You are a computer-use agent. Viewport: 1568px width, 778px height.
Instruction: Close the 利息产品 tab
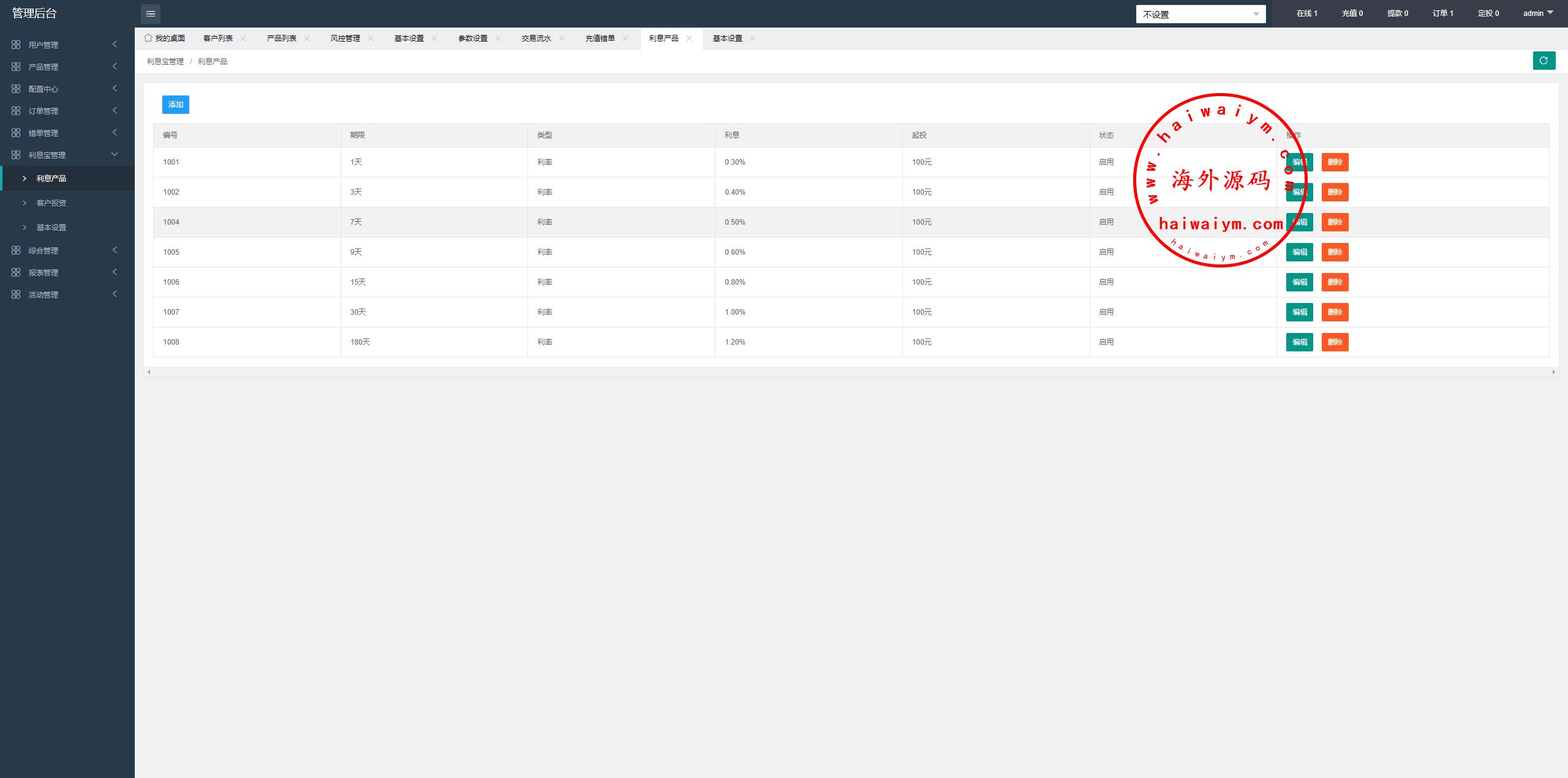tap(689, 38)
